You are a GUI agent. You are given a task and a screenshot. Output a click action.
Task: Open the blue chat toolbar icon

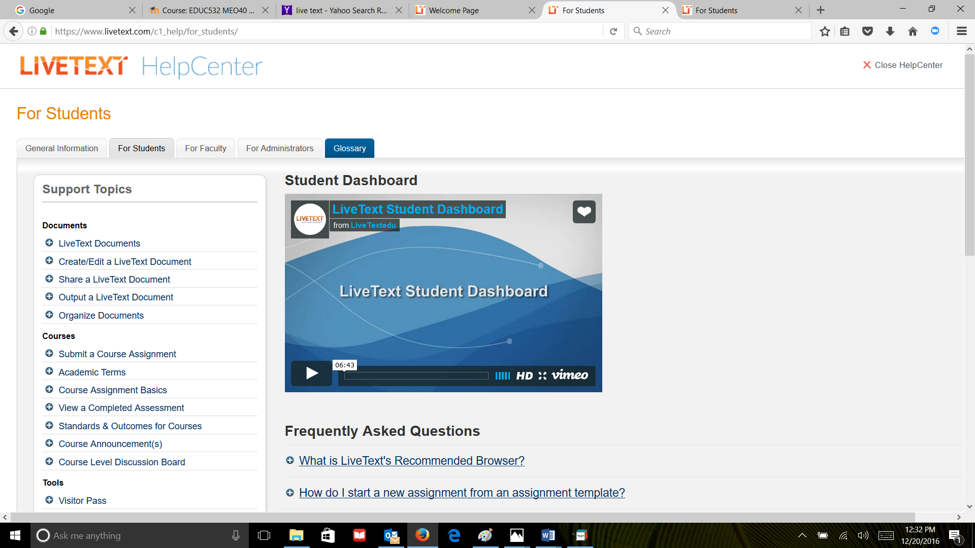coord(935,31)
